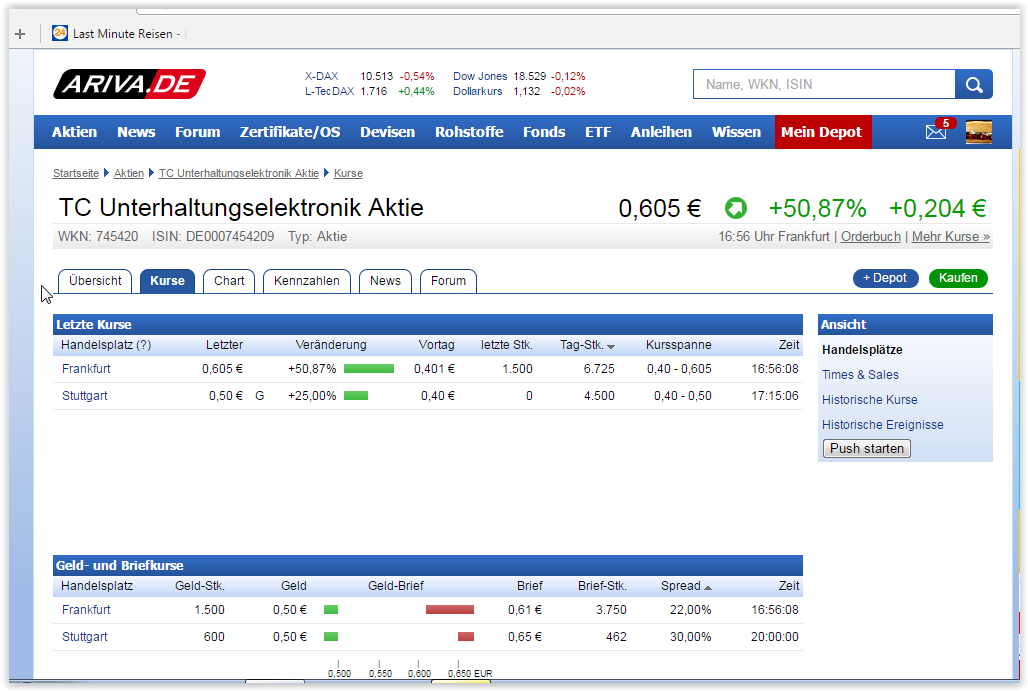This screenshot has height=691, width=1028.
Task: Click Frankfurt in Letzte Kurse table
Action: [x=86, y=368]
